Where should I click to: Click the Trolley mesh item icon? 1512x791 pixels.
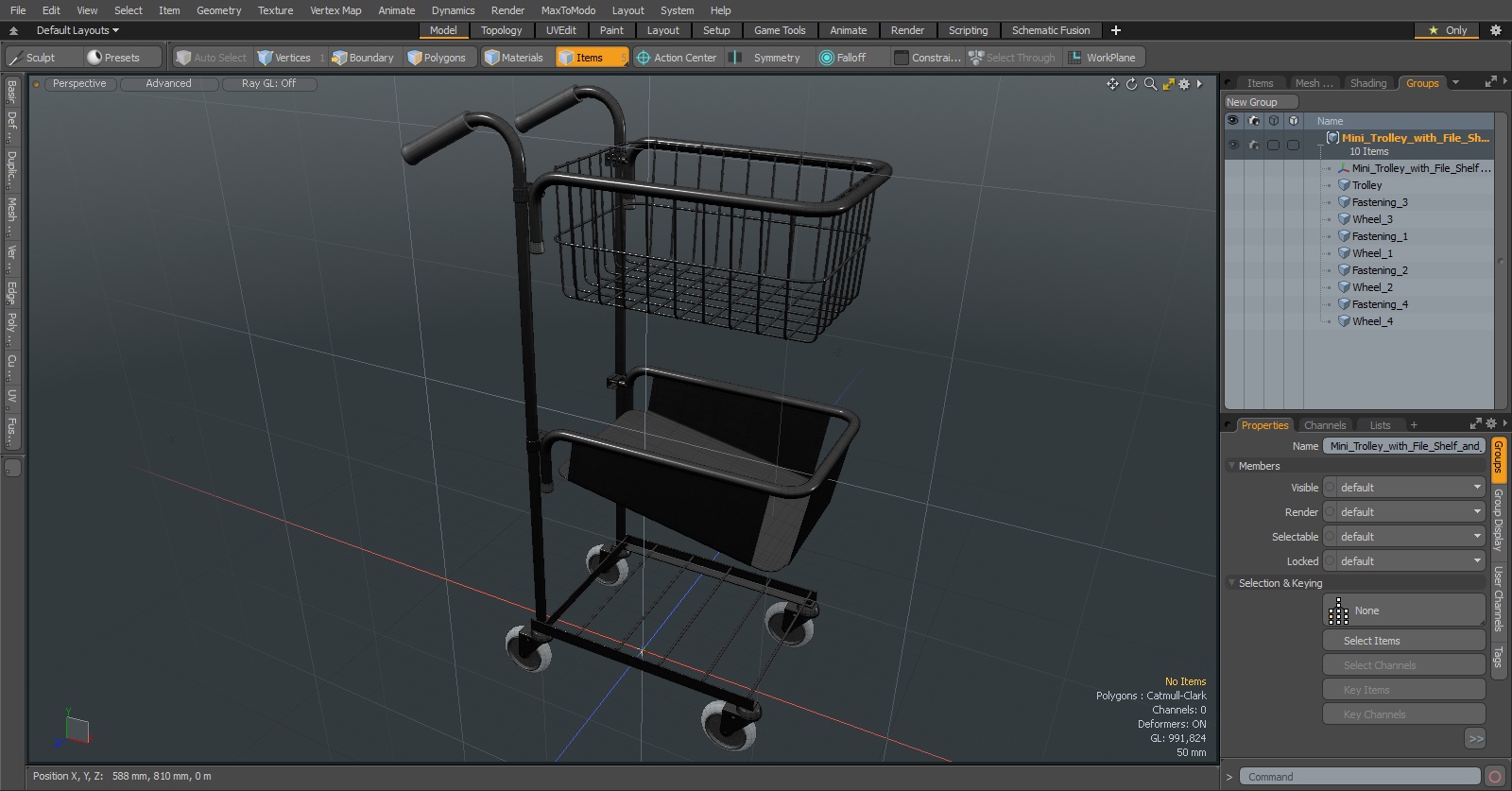pyautogui.click(x=1344, y=185)
